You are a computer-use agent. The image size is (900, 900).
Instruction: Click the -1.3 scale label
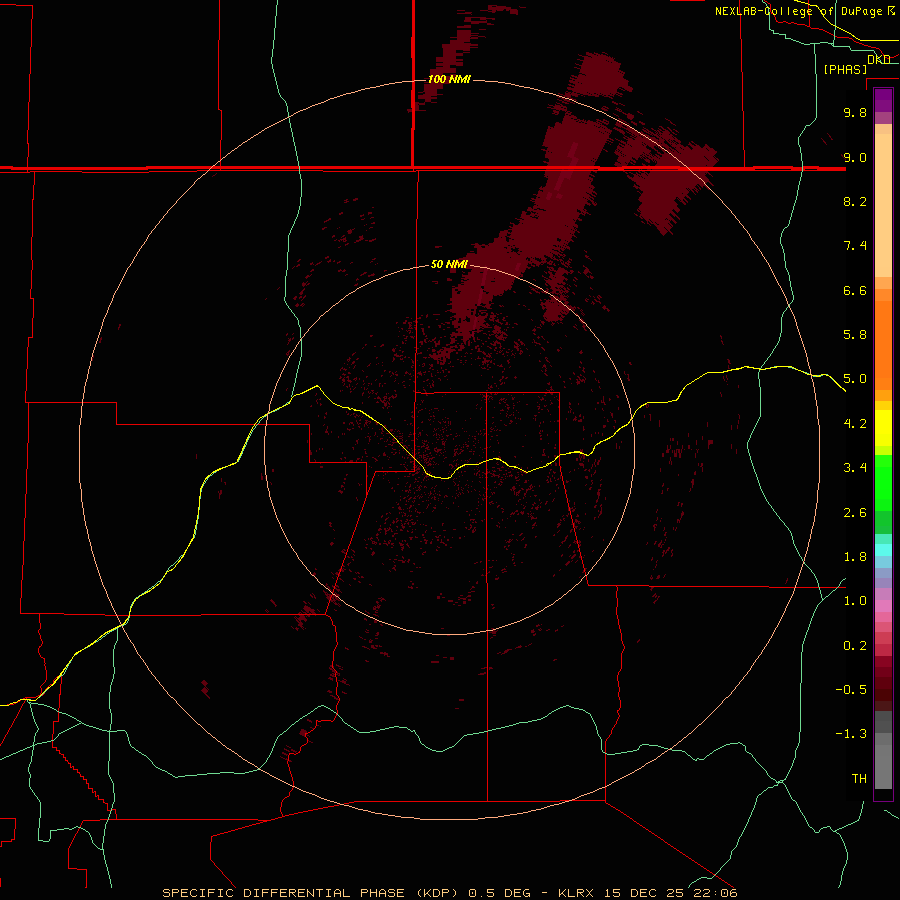(851, 734)
